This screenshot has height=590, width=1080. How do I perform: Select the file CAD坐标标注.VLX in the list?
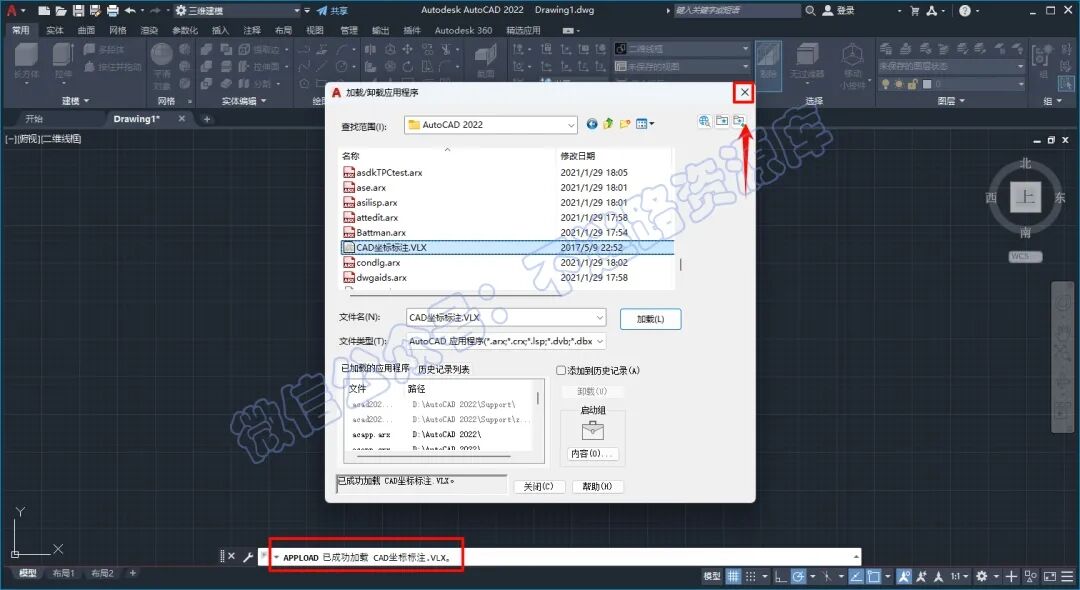coord(508,247)
